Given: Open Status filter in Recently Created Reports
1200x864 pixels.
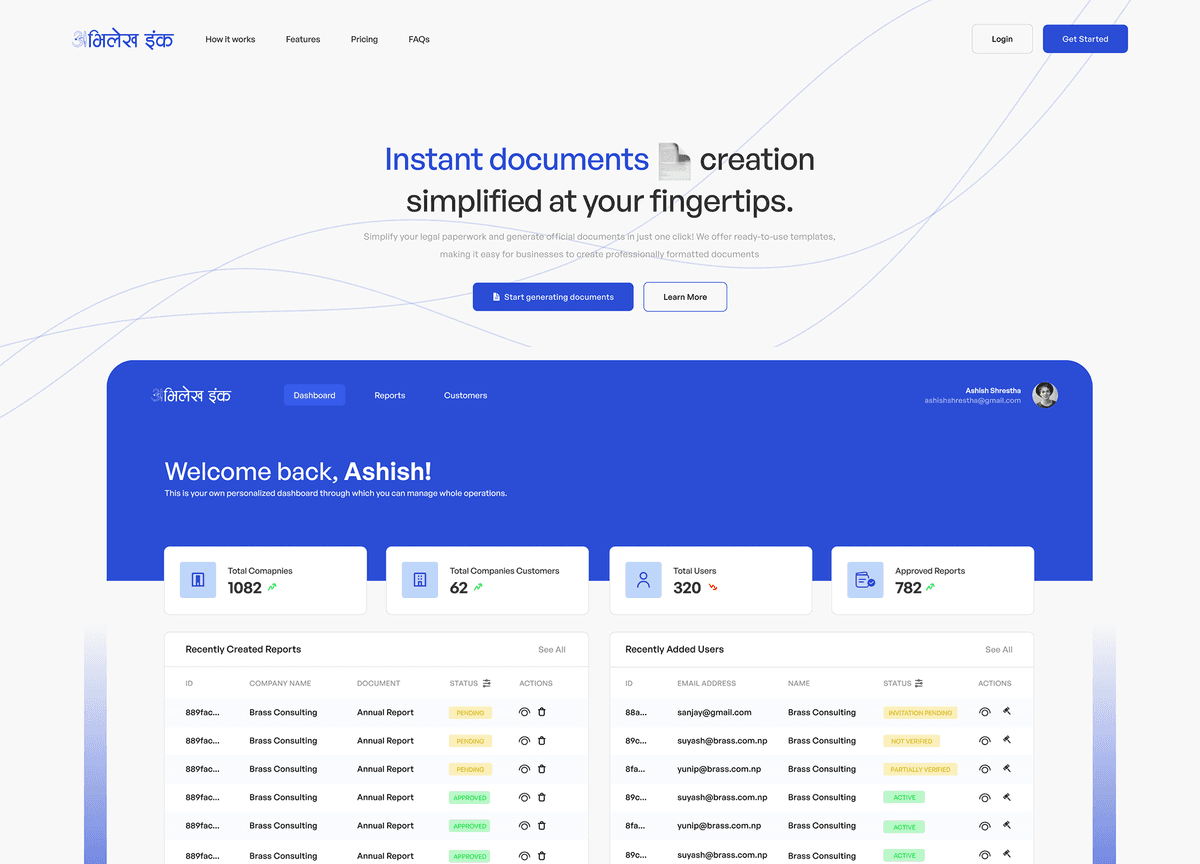Looking at the screenshot, I should [486, 683].
